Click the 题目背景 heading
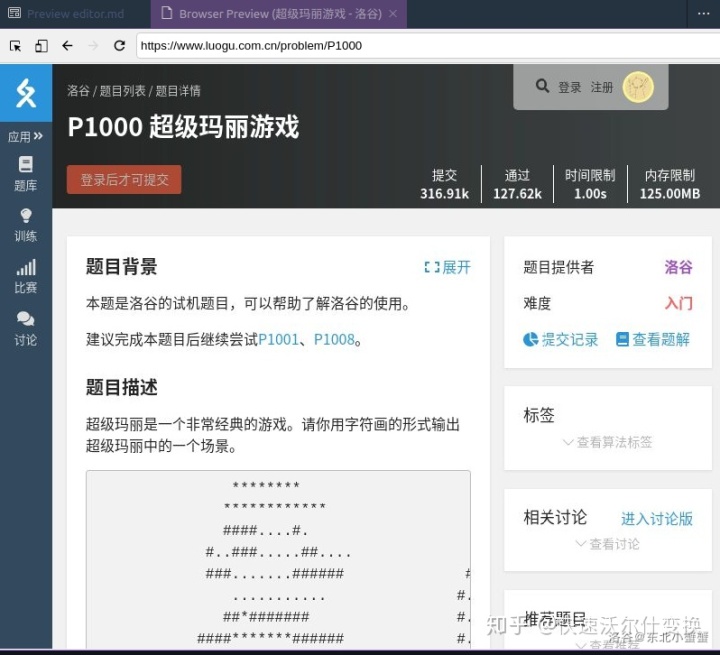The height and width of the screenshot is (655, 720). point(121,266)
